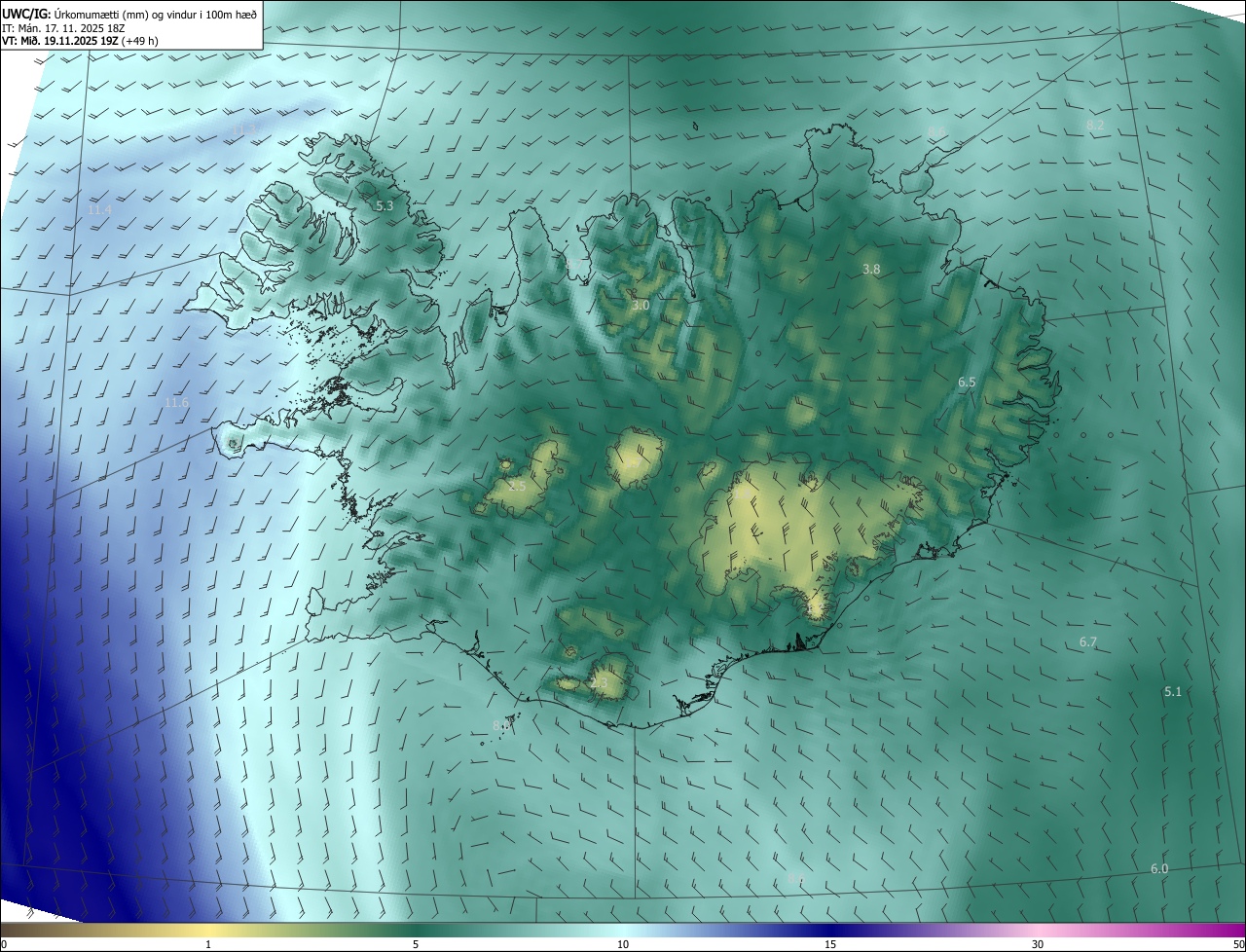The image size is (1246, 952).
Task: Click the 0 tick on the color scale
Action: [x=4, y=944]
